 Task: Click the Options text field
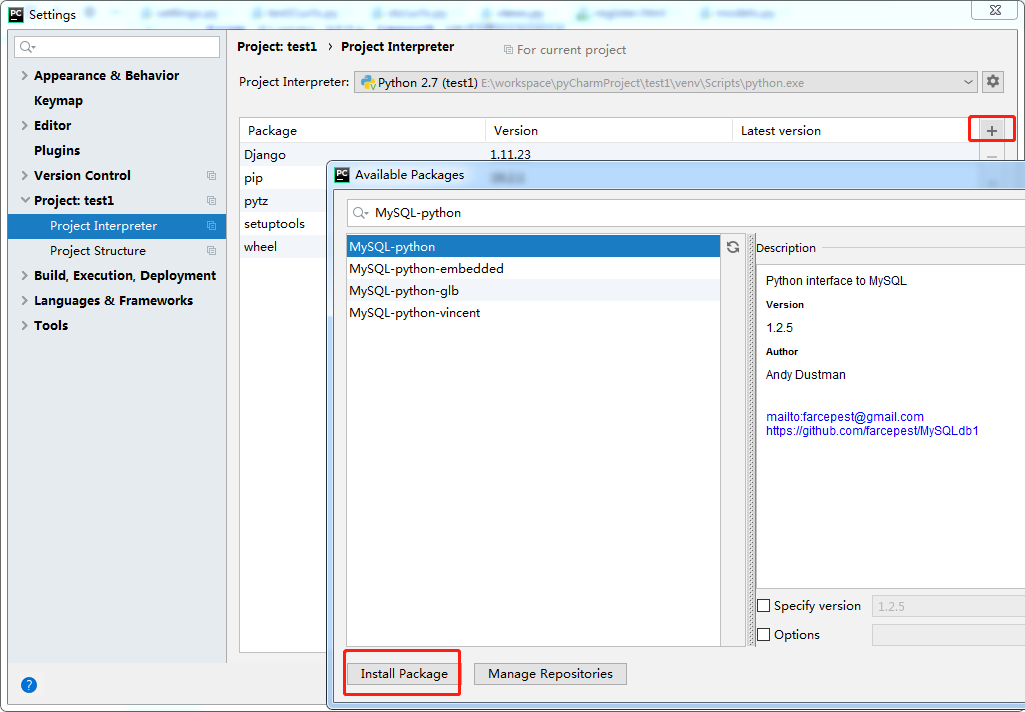point(949,635)
